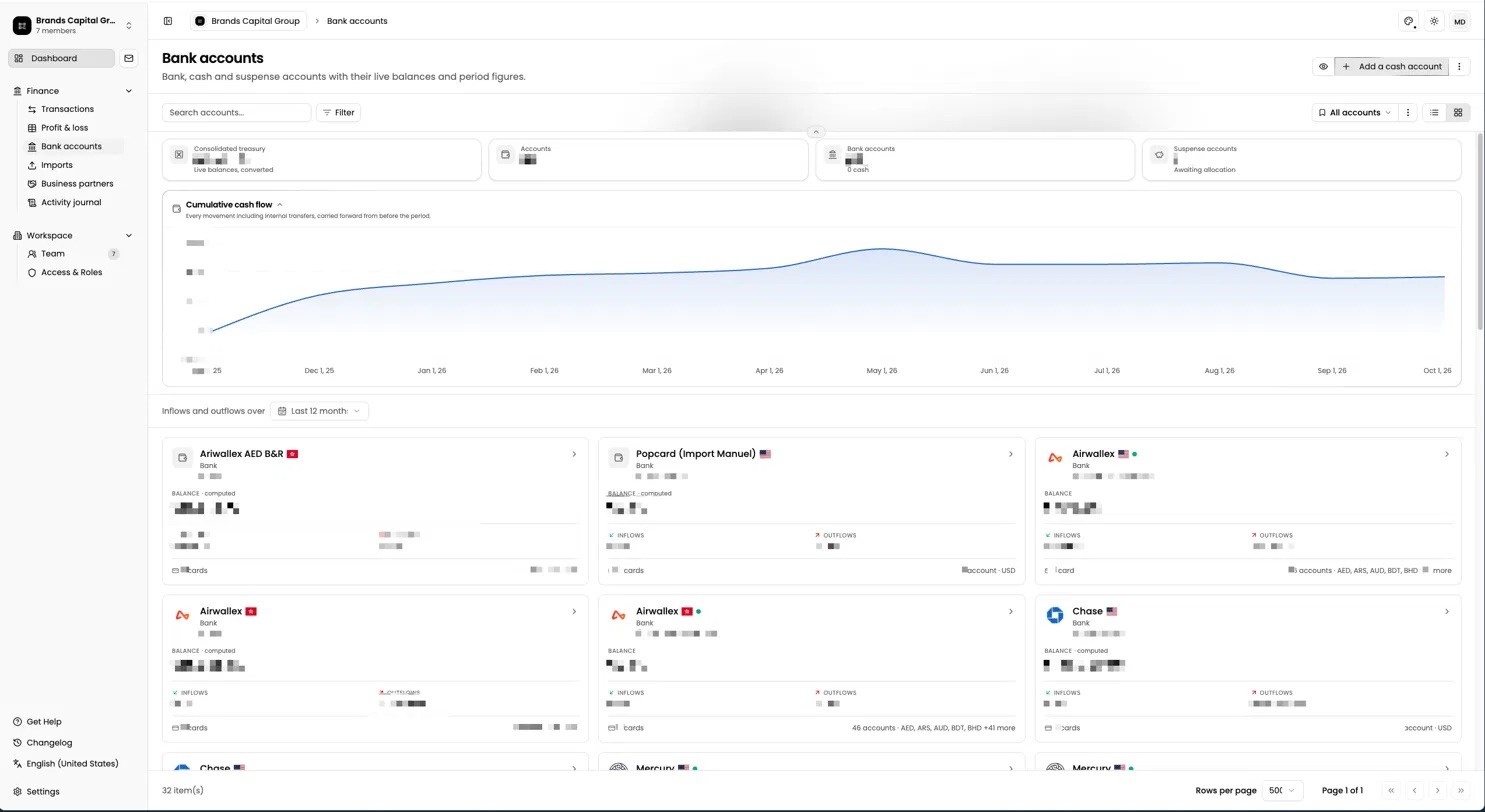Open Popcard (Import Manuel) account card
The image size is (1485, 812).
tap(811, 511)
